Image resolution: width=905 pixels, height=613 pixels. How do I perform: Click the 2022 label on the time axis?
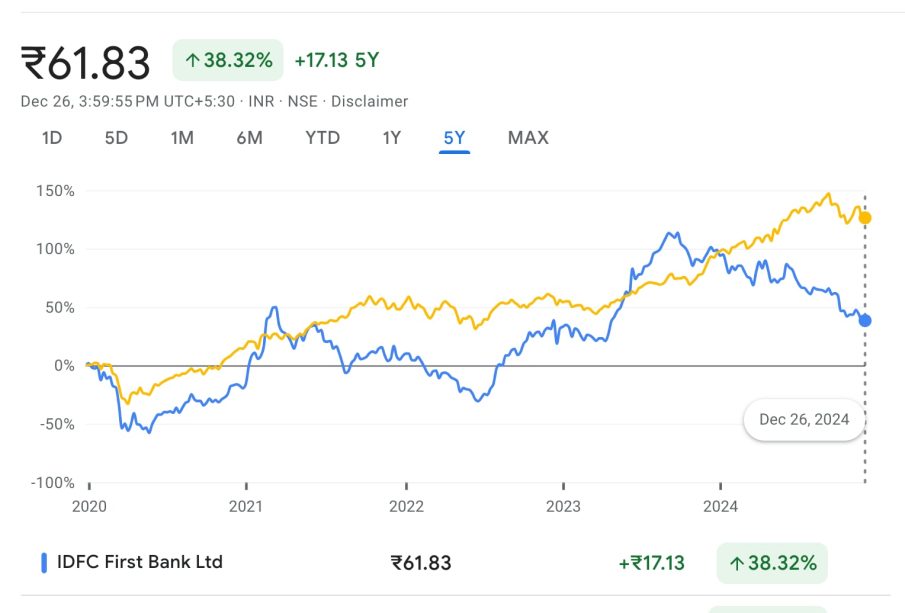(x=405, y=507)
